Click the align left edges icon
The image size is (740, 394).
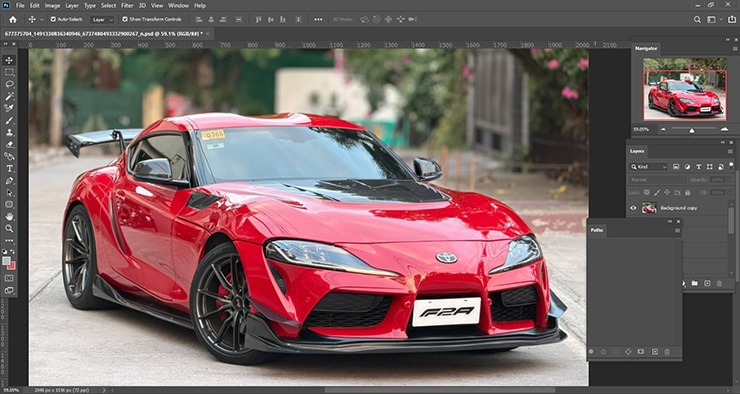click(x=199, y=19)
